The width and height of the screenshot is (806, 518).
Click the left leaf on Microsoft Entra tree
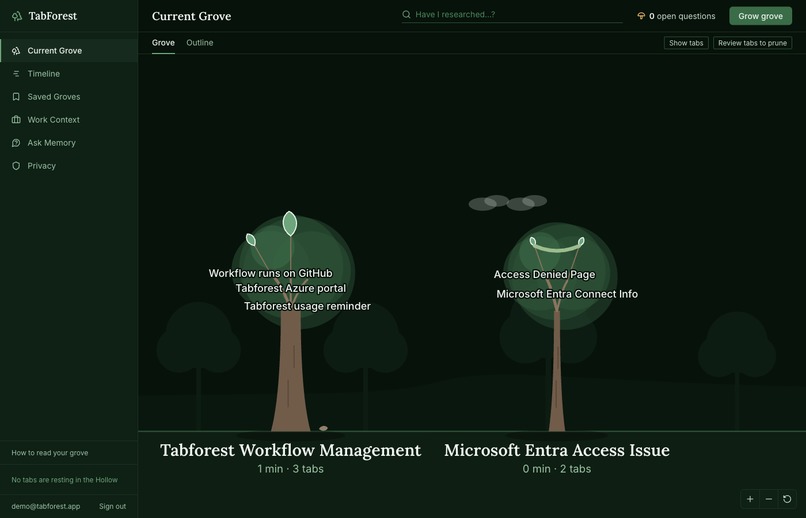pos(533,241)
